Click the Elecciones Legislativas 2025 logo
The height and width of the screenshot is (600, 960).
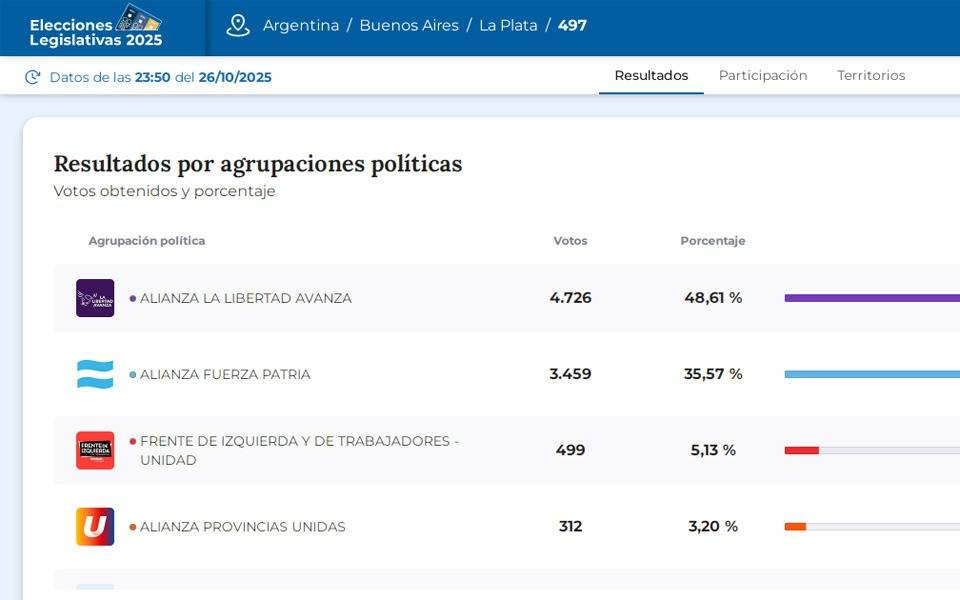[96, 27]
